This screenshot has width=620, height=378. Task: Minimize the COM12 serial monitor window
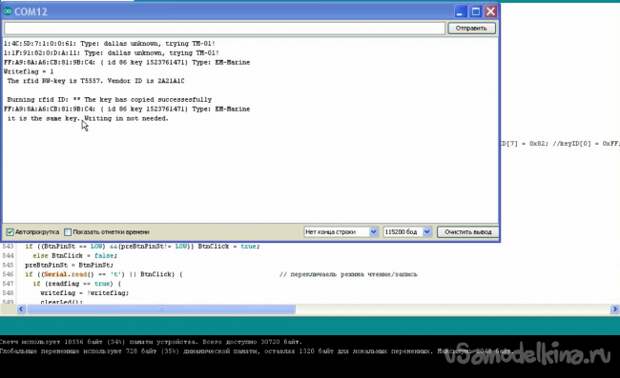(460, 12)
